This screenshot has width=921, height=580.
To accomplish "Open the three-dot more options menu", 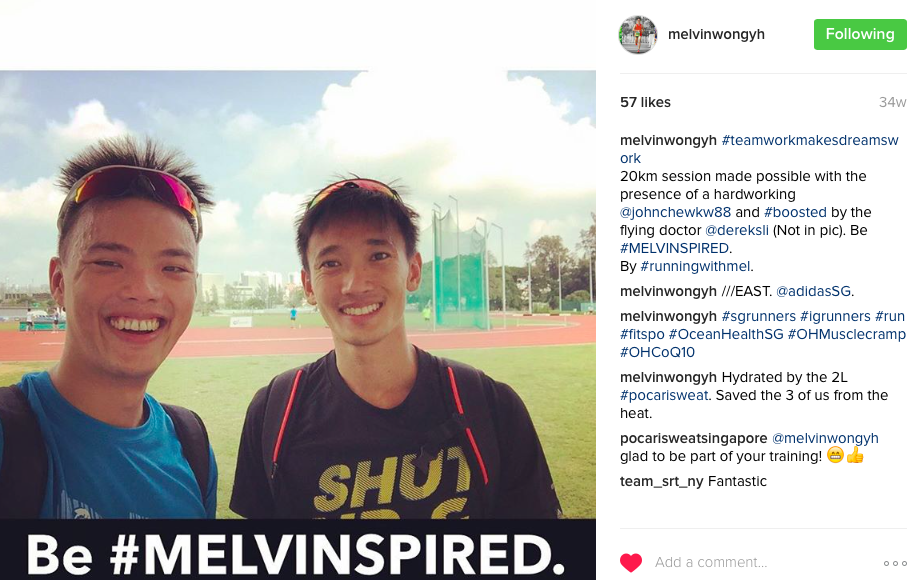I will pos(895,563).
